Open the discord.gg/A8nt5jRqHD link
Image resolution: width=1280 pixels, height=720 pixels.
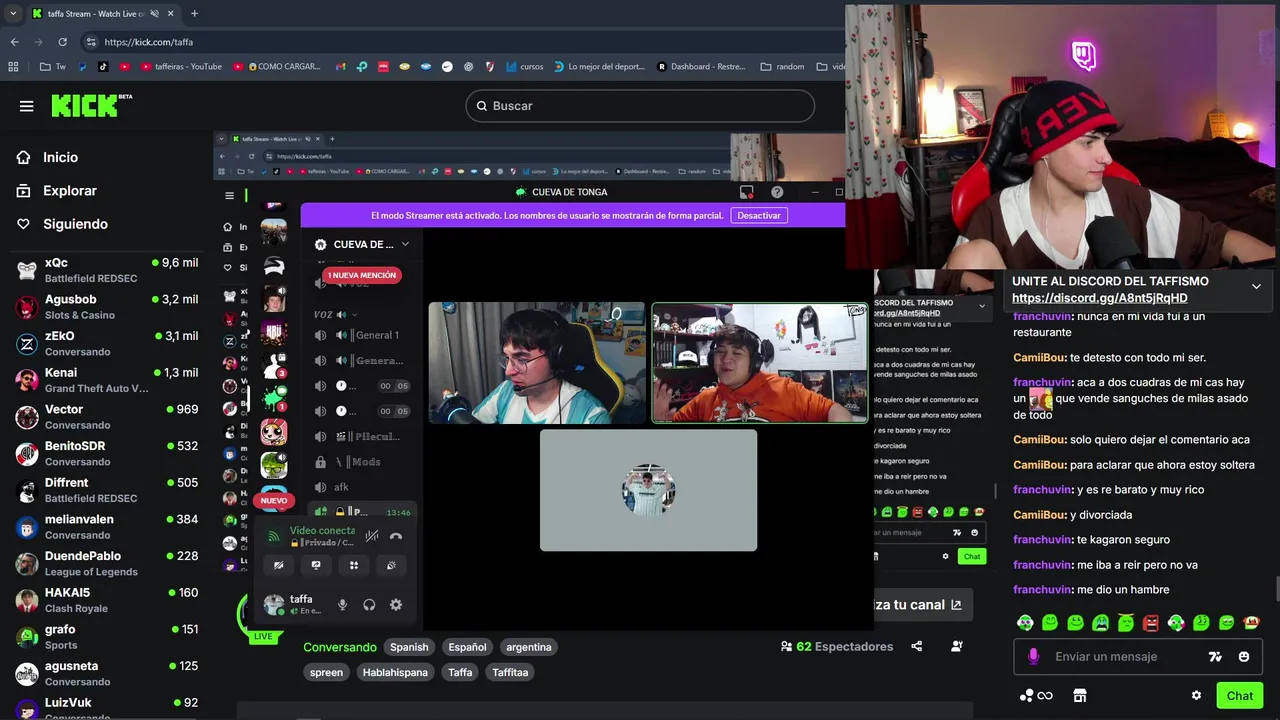[x=1099, y=298]
